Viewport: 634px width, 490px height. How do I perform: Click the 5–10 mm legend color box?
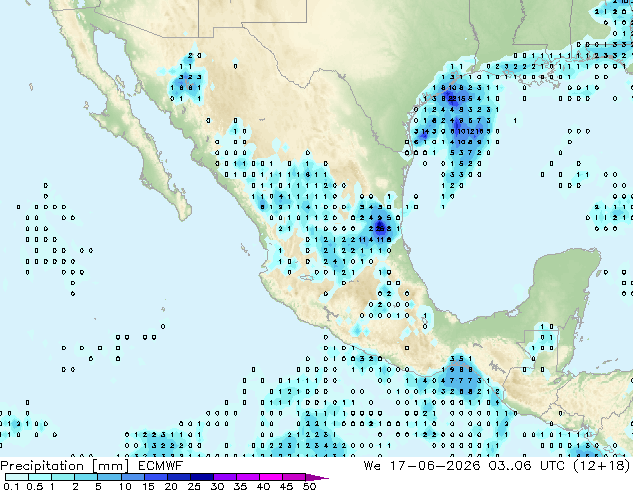click(109, 477)
